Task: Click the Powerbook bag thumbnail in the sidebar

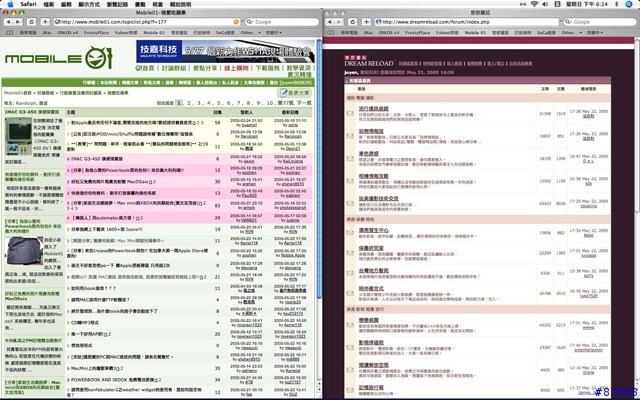Action: tap(24, 250)
